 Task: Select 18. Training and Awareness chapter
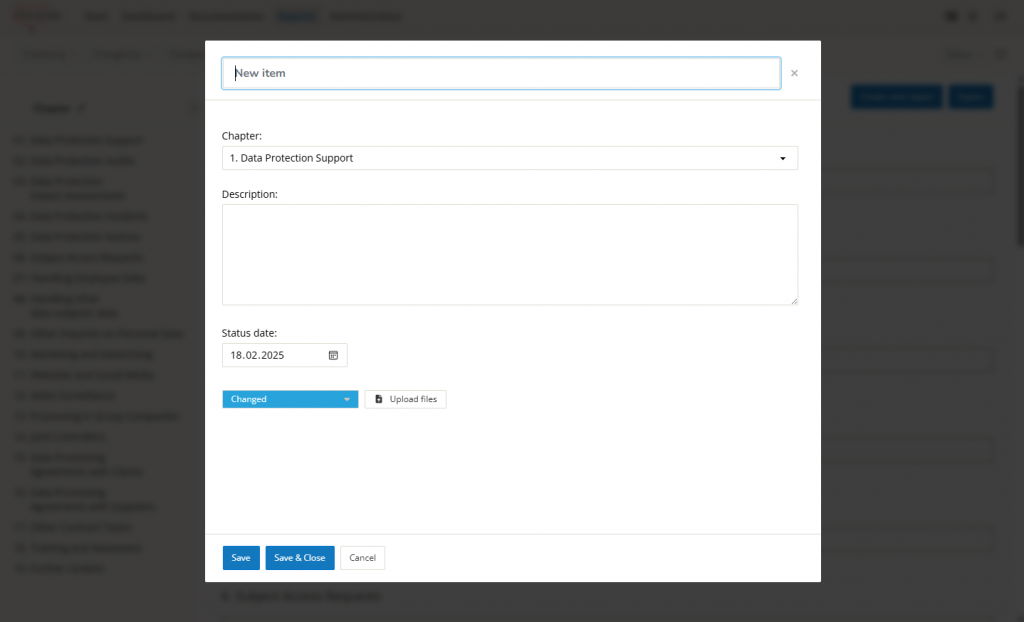click(x=77, y=548)
